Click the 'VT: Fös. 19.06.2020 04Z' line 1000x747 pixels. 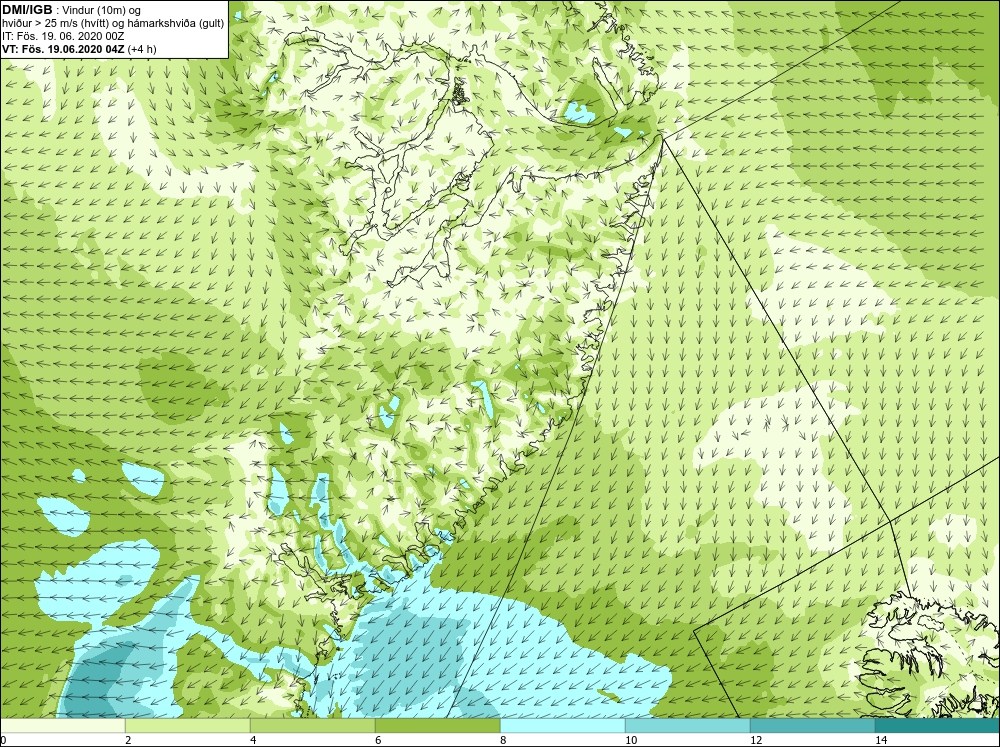(x=79, y=49)
